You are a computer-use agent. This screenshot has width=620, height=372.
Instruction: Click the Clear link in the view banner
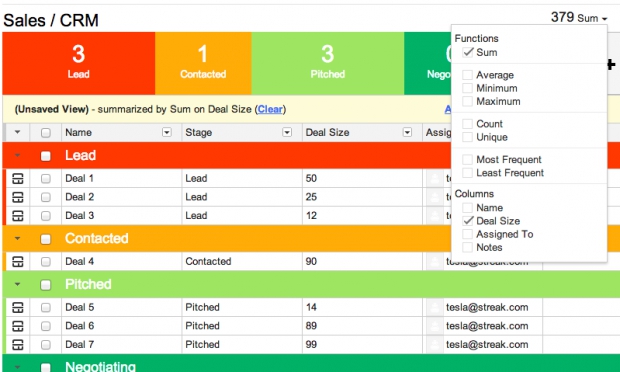point(270,109)
